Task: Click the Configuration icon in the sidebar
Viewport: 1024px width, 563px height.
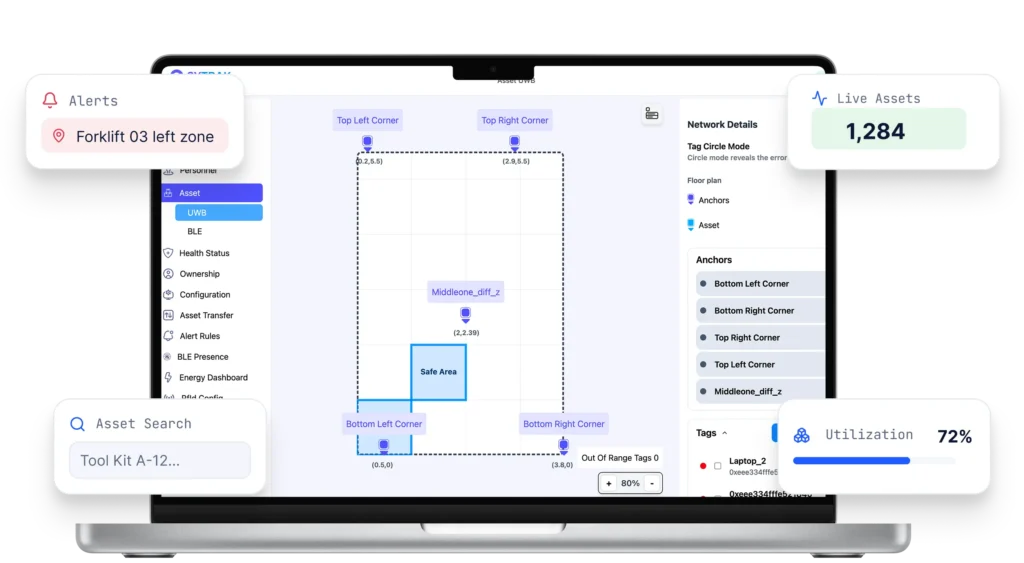Action: tap(168, 295)
